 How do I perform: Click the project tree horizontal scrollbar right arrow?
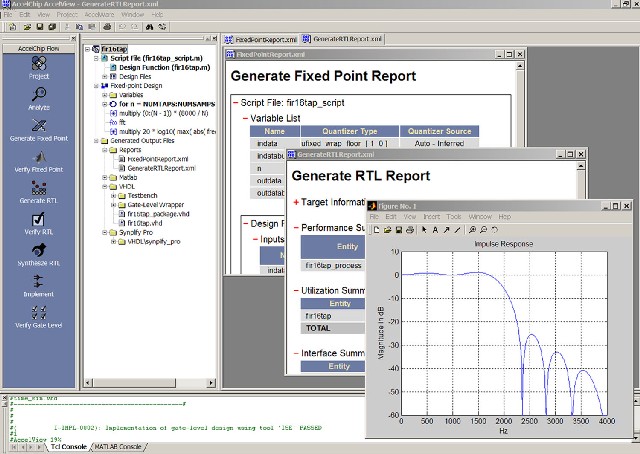(x=211, y=383)
